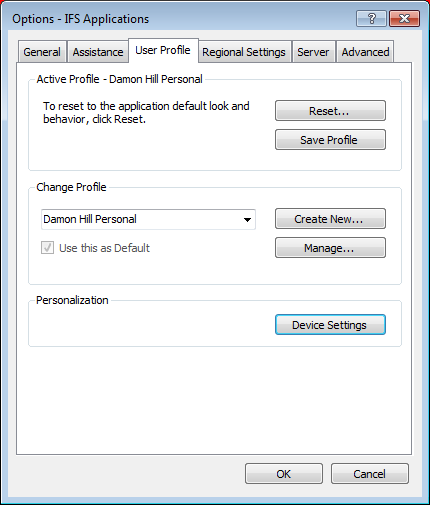Select the User Profile tab
The image size is (430, 505).
[x=163, y=50]
